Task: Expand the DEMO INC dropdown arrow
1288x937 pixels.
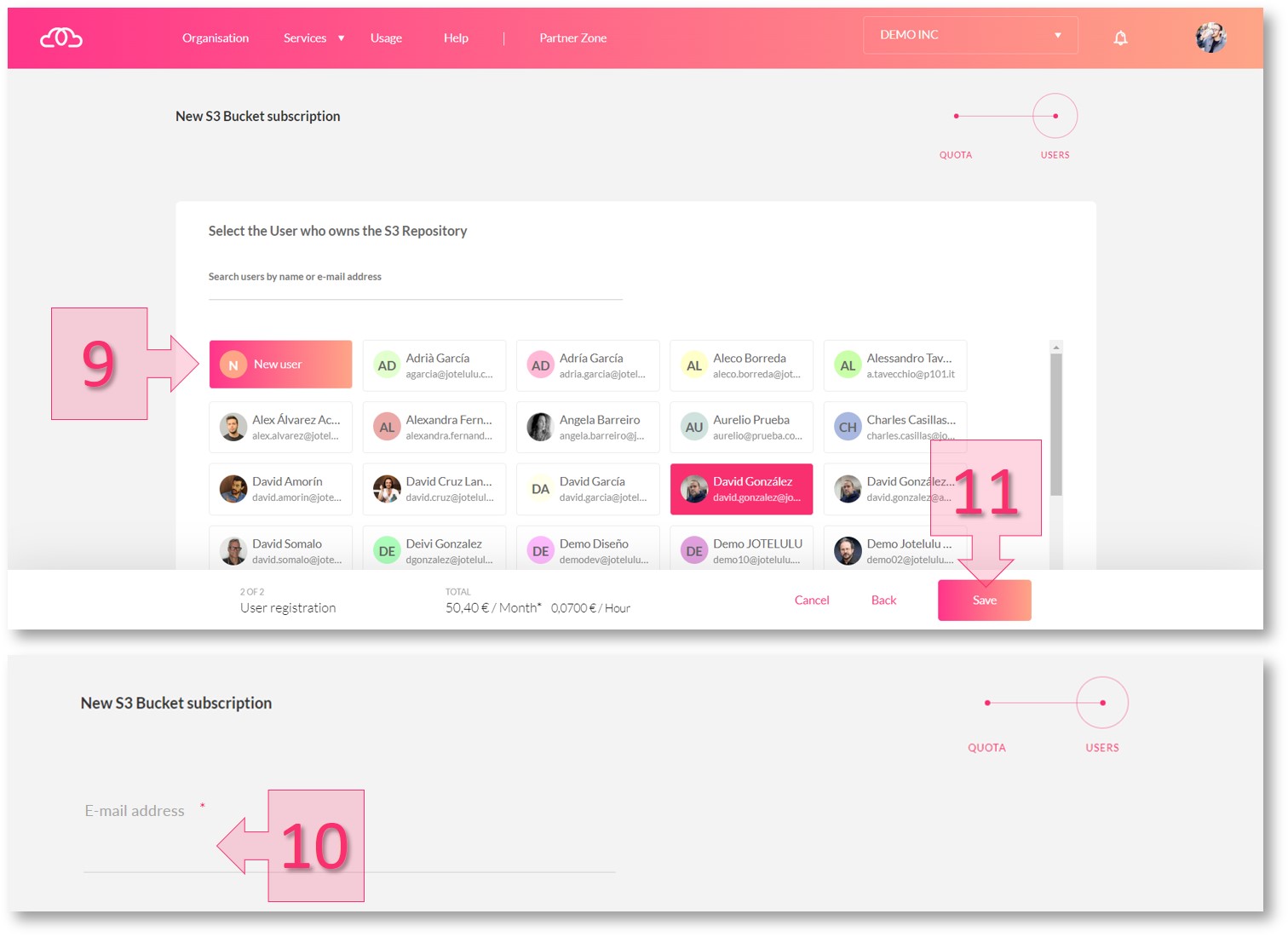Action: click(x=1058, y=35)
